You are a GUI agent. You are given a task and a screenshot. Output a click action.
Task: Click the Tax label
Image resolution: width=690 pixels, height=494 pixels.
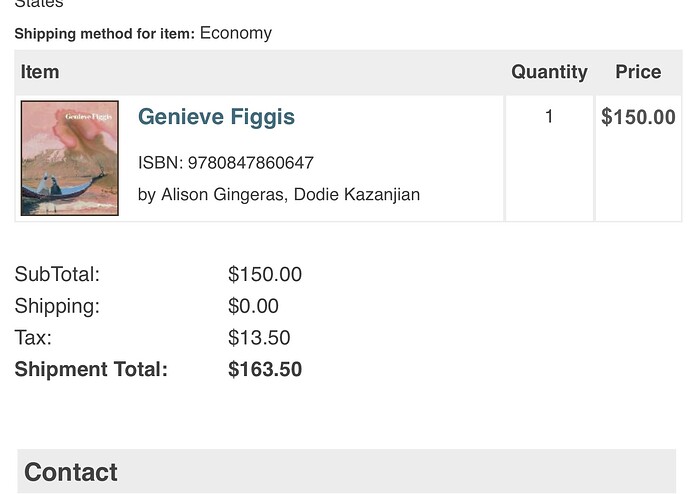click(33, 337)
